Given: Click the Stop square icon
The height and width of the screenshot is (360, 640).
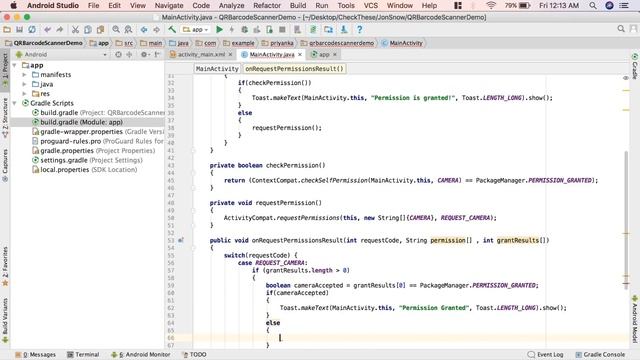Looking at the screenshot, I should [x=282, y=29].
